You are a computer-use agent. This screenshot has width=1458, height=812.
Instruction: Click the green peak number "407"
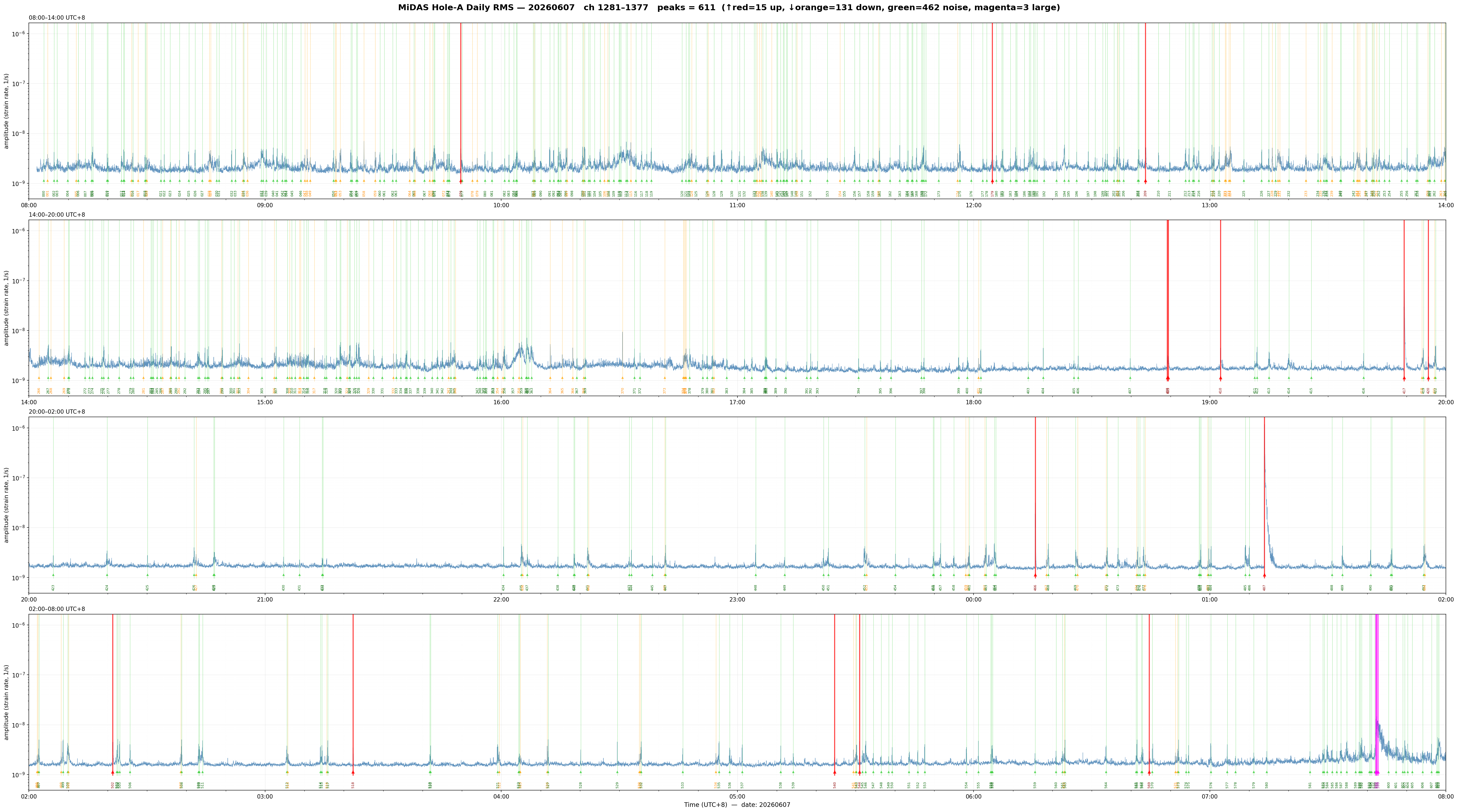[1130, 391]
